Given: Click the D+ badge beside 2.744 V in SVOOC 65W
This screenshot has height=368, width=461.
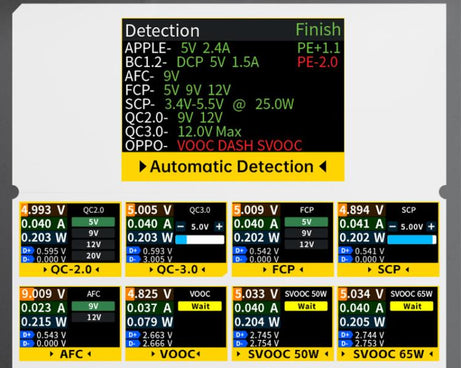Looking at the screenshot, I should [346, 335].
